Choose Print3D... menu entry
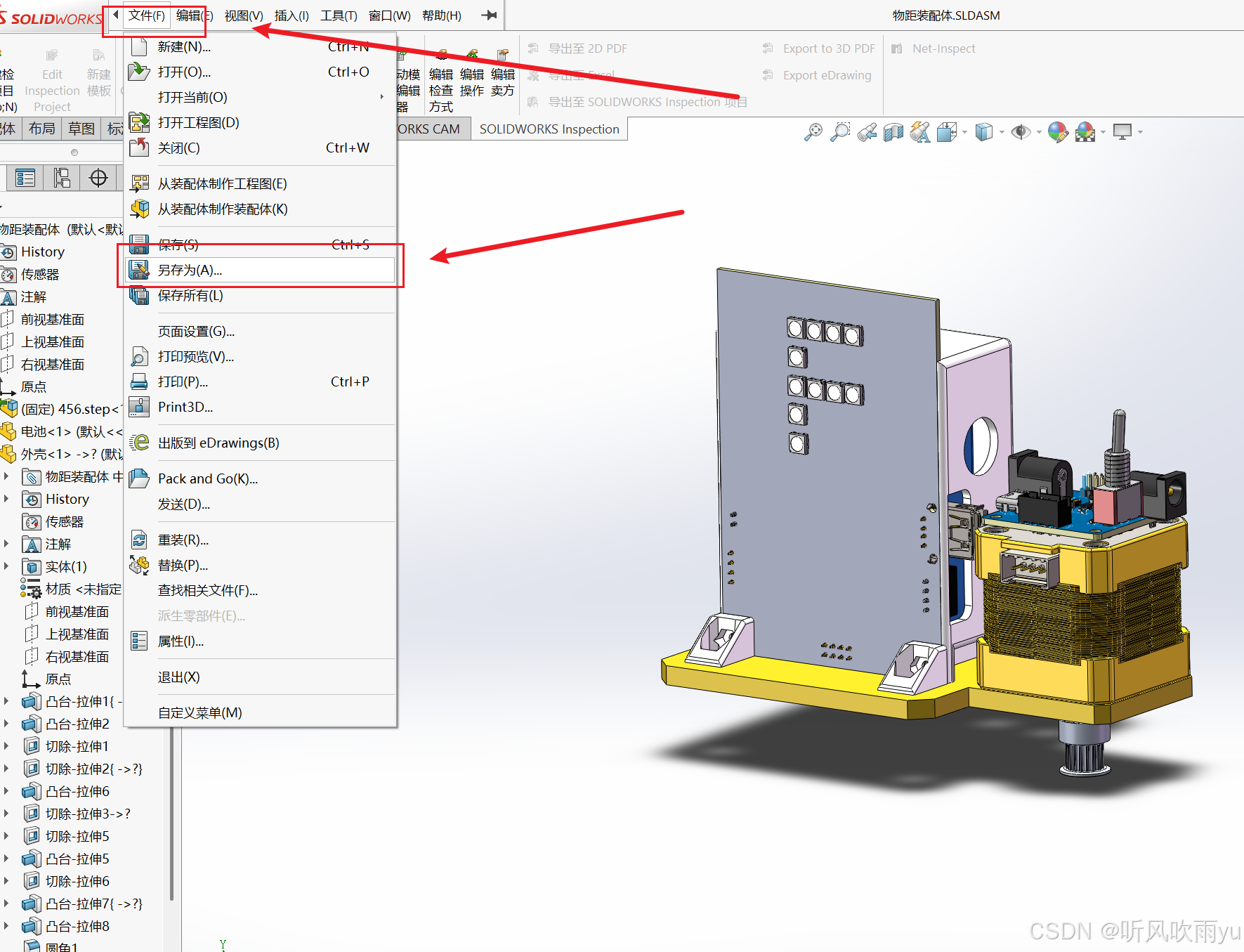The width and height of the screenshot is (1244, 952). pos(260,407)
